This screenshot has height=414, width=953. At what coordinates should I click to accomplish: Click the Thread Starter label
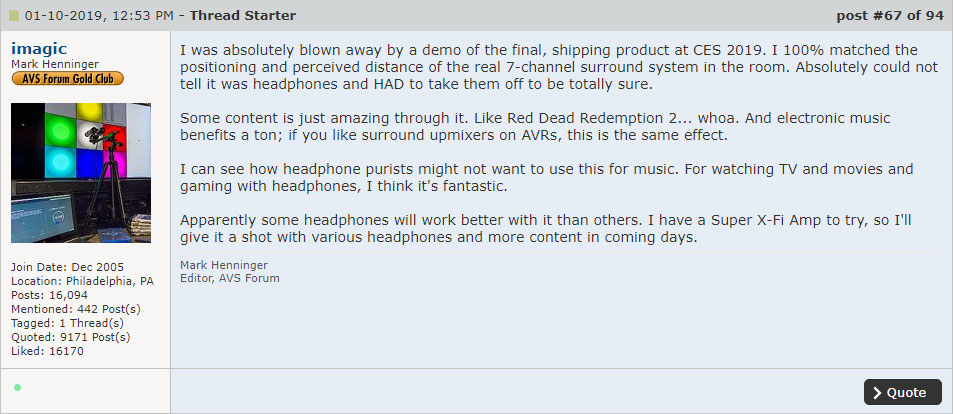(x=243, y=16)
